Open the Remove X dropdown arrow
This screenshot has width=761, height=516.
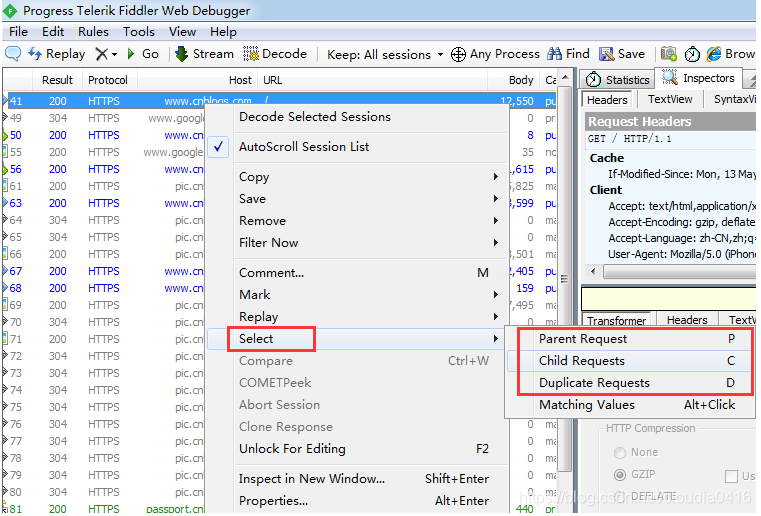115,54
